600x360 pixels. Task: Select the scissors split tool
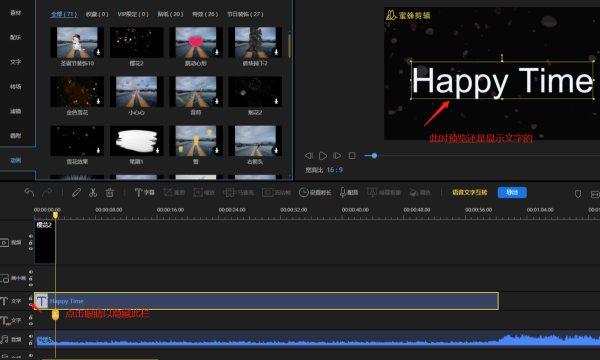tap(93, 192)
